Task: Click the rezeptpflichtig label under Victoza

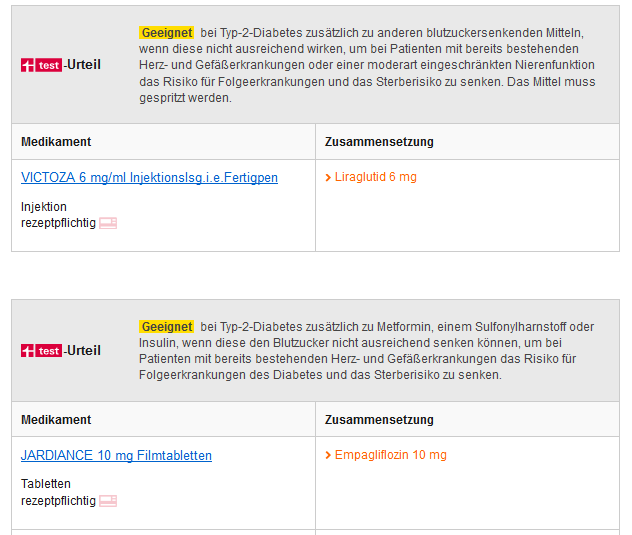Action: click(x=58, y=223)
